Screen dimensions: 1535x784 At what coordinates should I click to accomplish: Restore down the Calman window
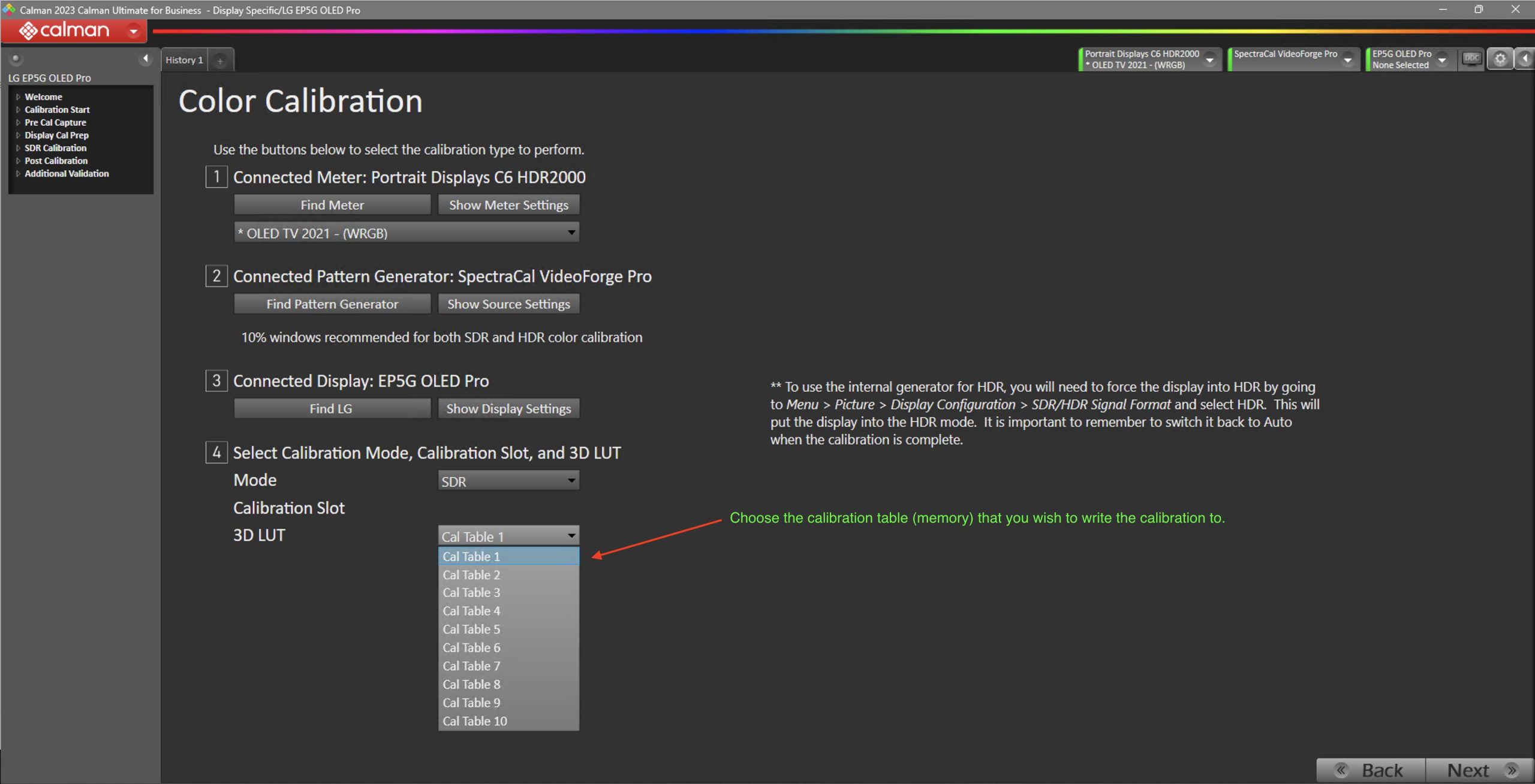[x=1479, y=9]
